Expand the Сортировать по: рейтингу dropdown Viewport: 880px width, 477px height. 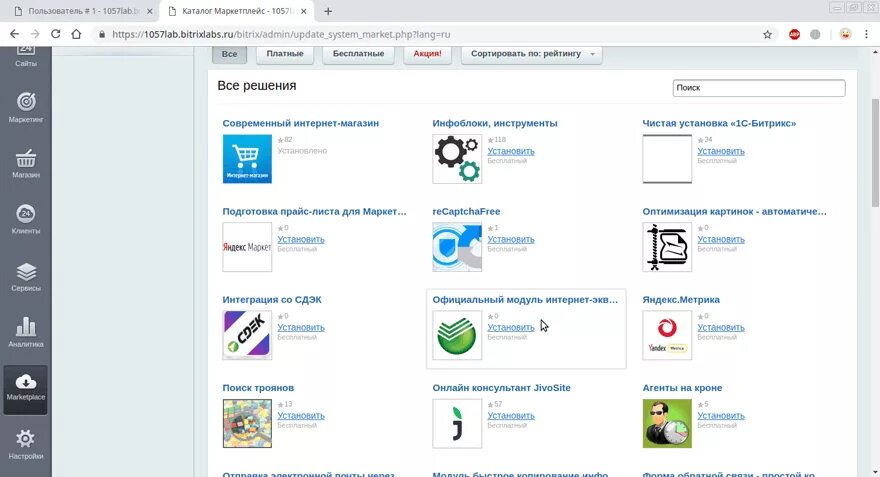[531, 54]
